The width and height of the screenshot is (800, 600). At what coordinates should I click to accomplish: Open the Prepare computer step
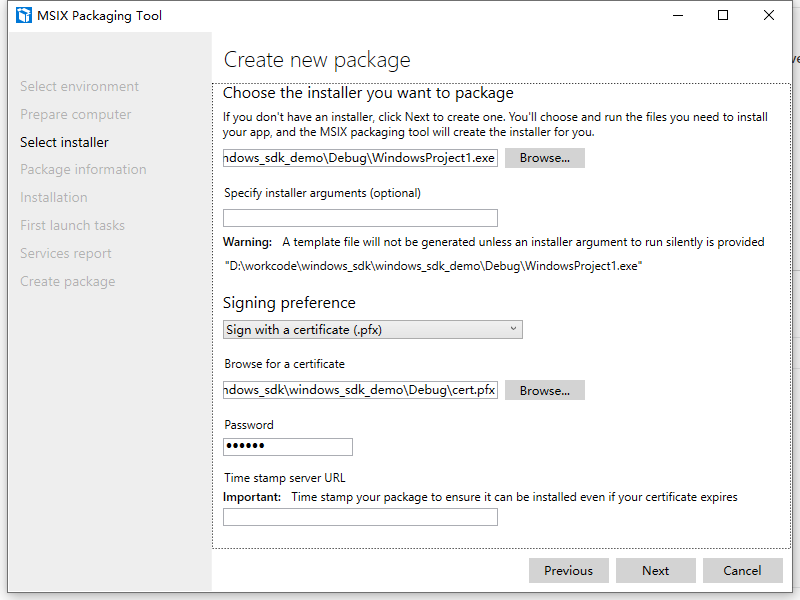tap(75, 115)
